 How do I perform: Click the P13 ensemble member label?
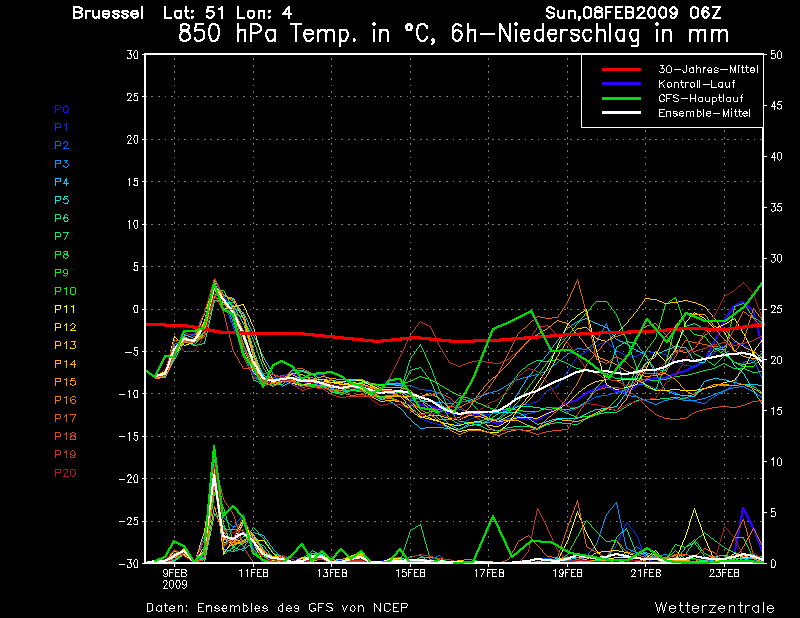point(65,345)
